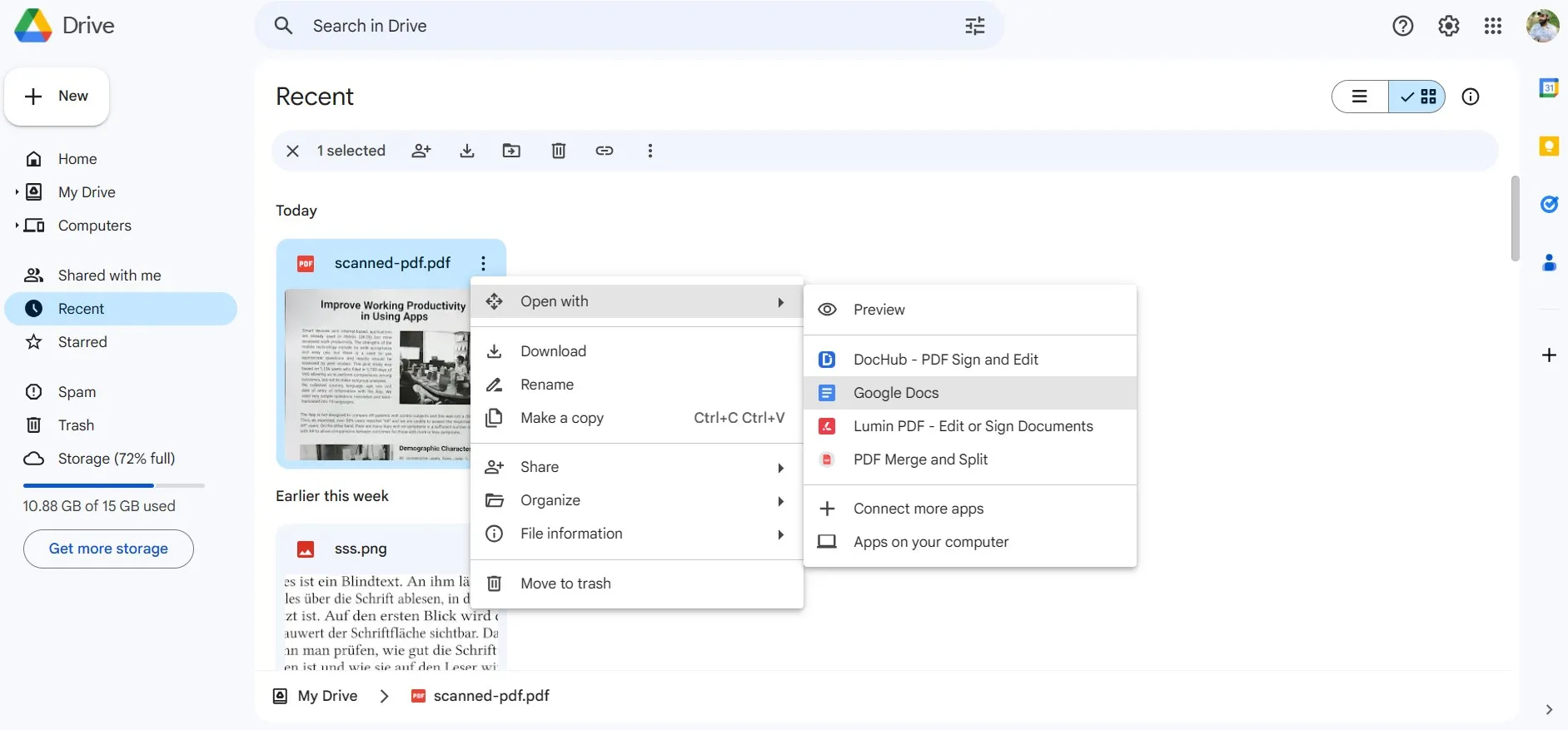Open the account profile picture
1568x730 pixels.
coord(1542,26)
